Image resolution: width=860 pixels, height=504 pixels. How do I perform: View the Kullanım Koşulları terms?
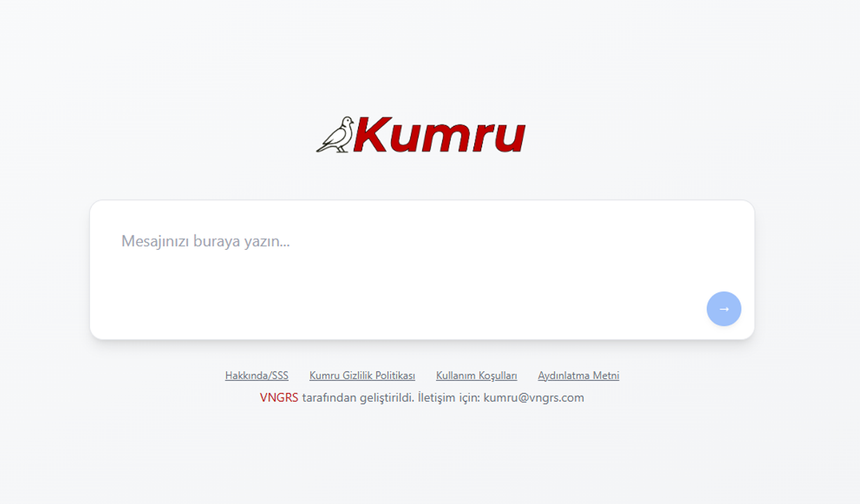point(476,376)
